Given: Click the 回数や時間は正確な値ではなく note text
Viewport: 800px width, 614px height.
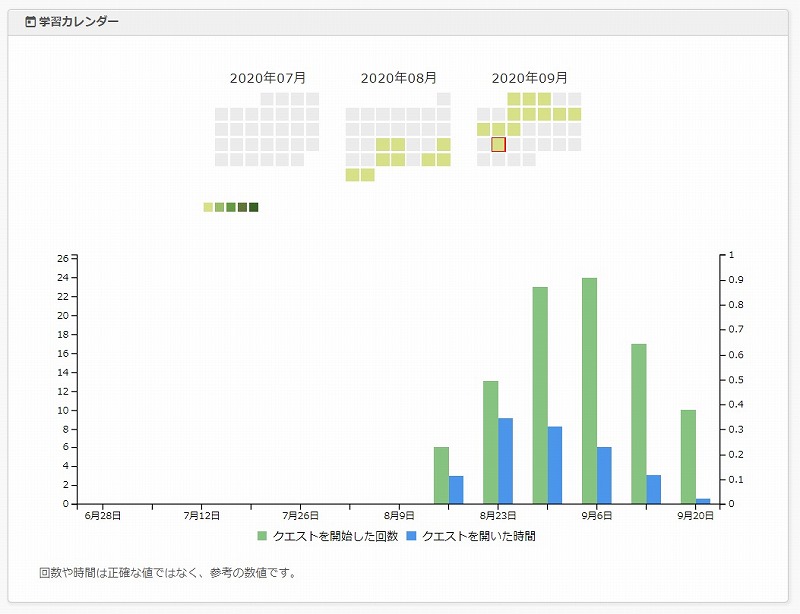Looking at the screenshot, I should point(168,573).
